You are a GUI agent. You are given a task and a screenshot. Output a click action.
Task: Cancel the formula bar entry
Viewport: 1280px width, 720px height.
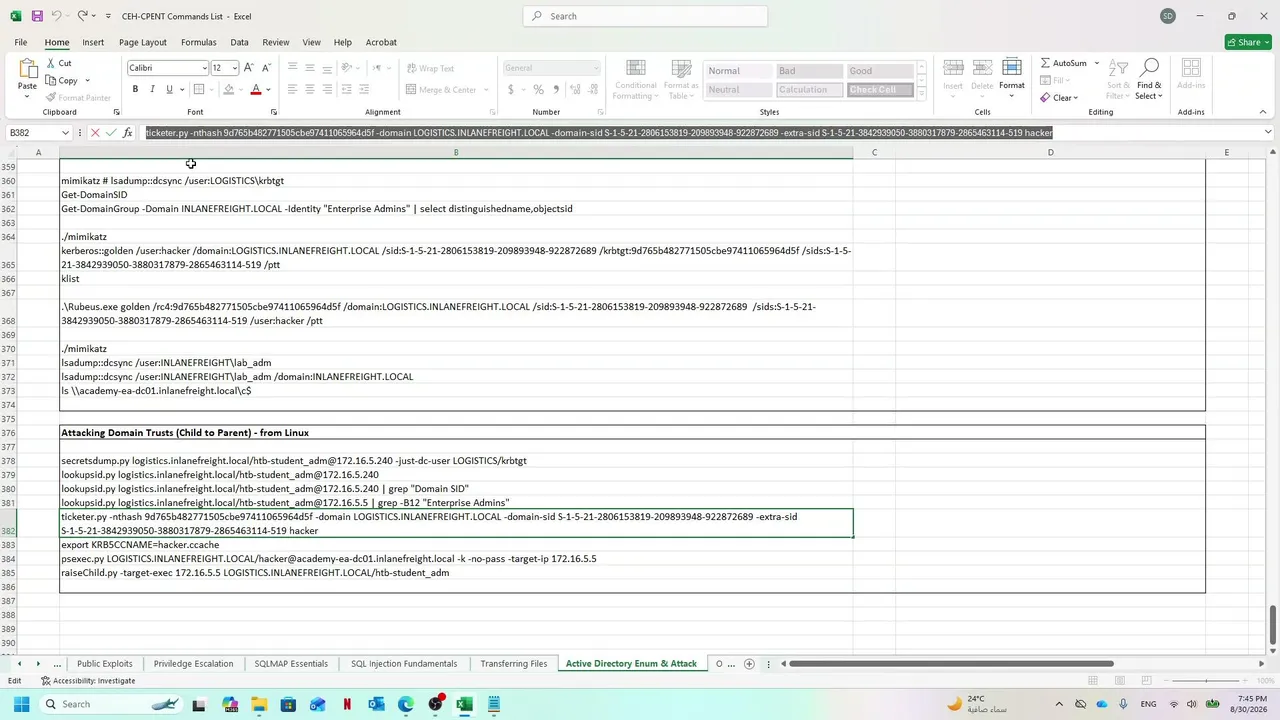click(95, 133)
